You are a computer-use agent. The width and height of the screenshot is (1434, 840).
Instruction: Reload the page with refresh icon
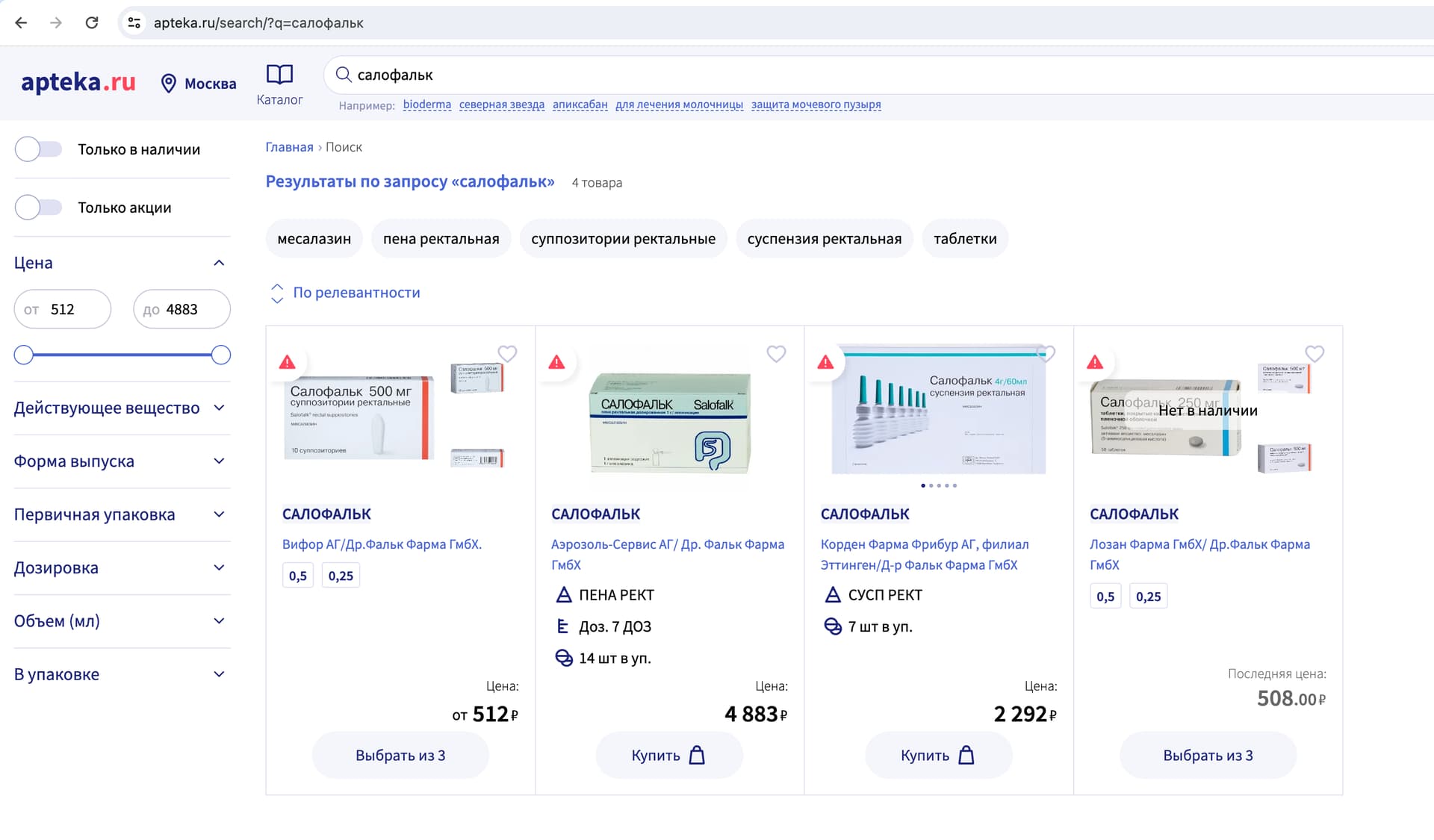(92, 22)
